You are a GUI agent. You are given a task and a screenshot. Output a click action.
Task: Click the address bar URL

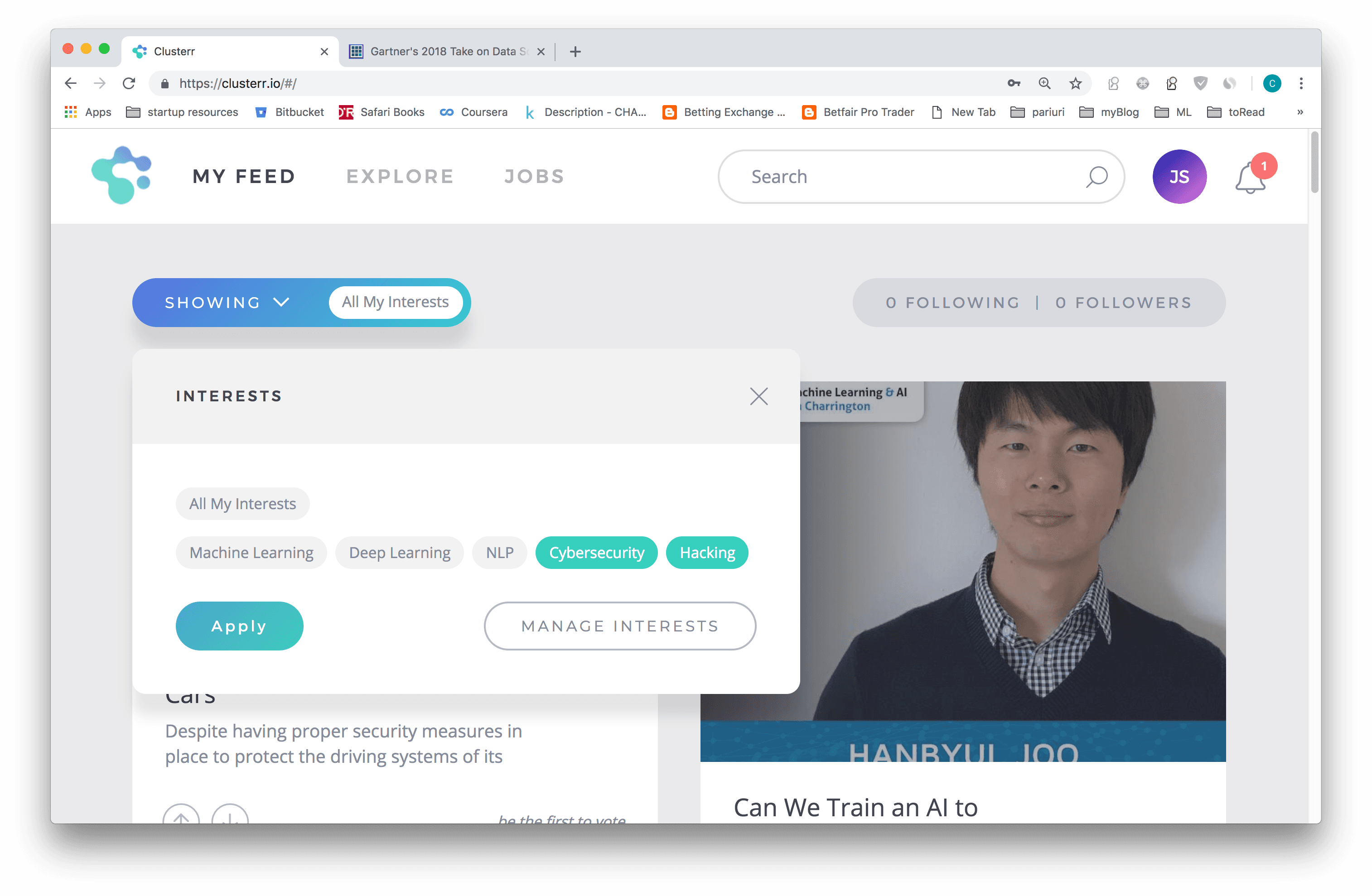pos(238,83)
